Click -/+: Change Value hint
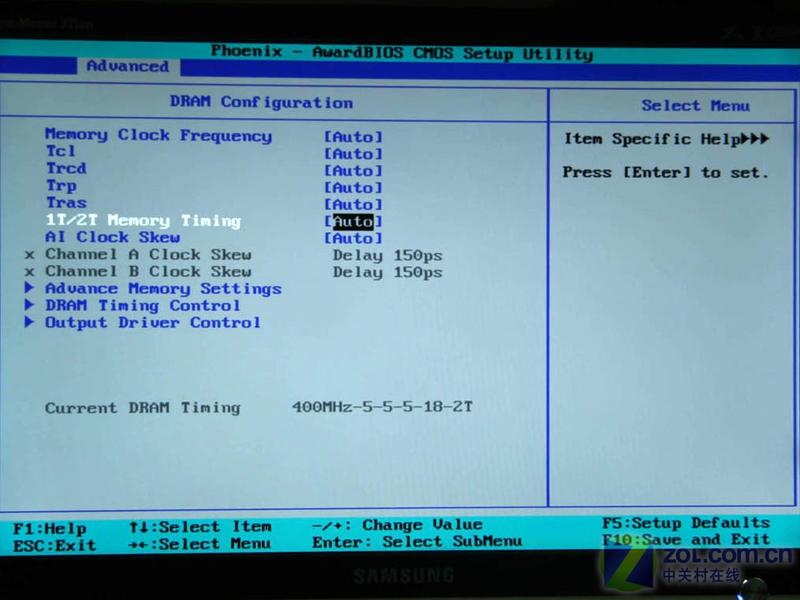Viewport: 800px width, 600px height. coord(397,524)
